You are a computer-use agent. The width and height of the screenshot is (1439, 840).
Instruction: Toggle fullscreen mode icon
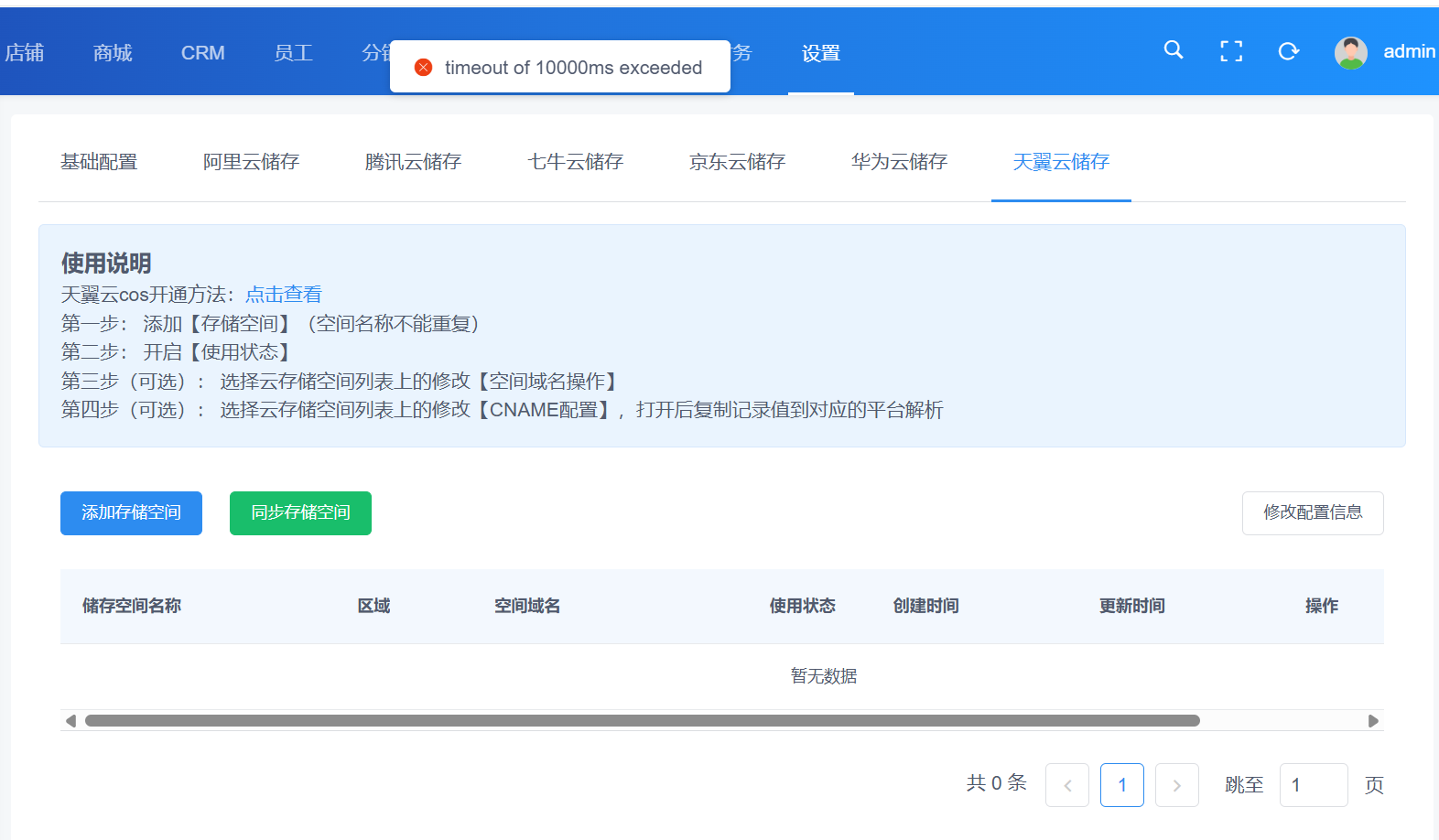click(1231, 51)
